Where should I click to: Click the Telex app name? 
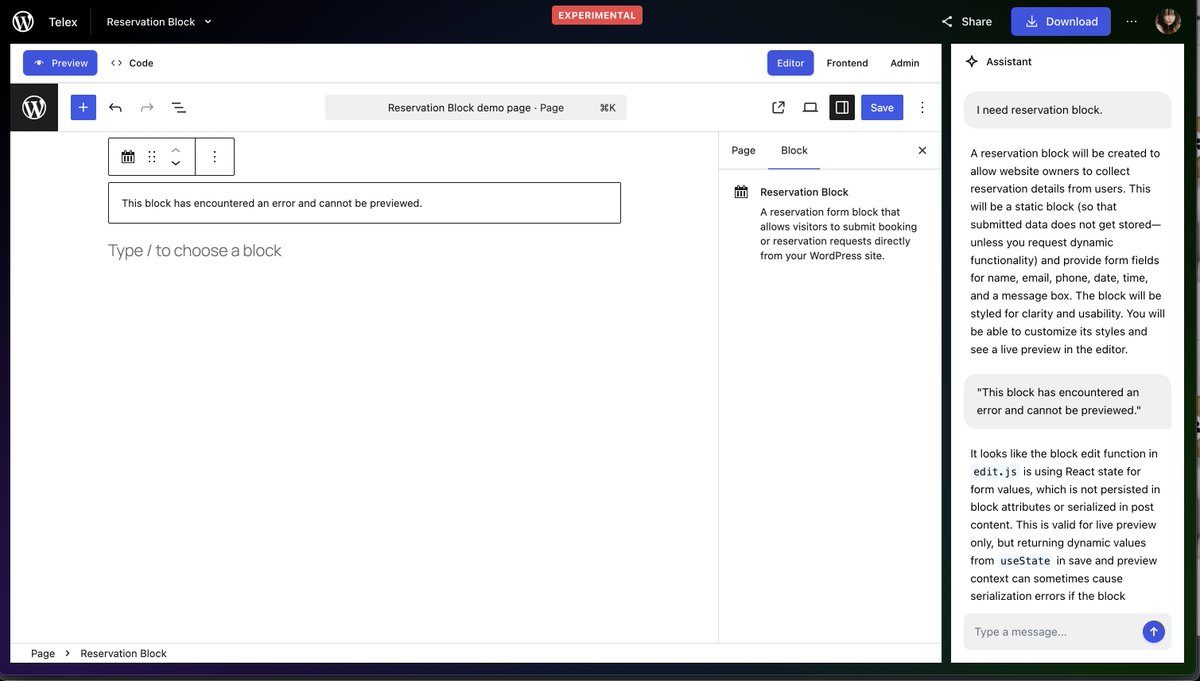click(x=63, y=21)
